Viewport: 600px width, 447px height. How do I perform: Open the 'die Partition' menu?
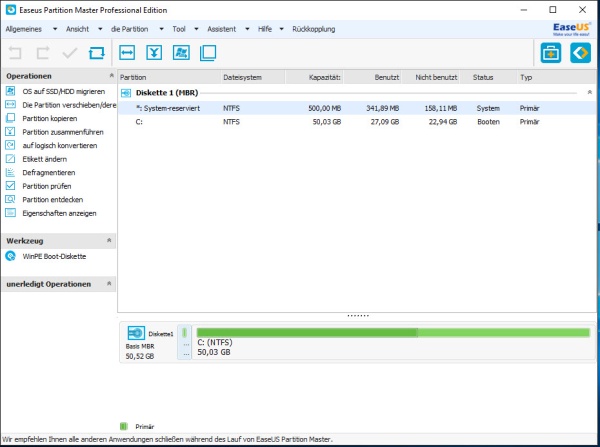point(129,29)
